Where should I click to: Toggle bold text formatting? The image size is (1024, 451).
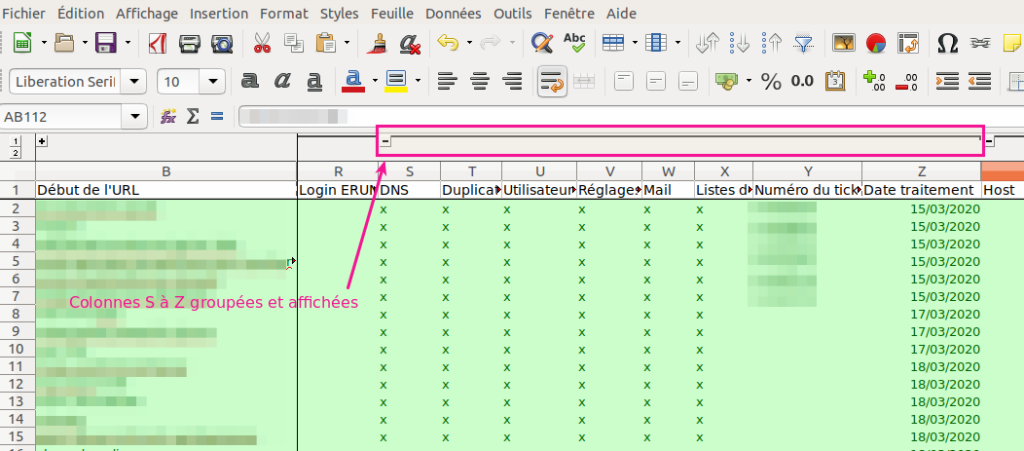point(251,81)
